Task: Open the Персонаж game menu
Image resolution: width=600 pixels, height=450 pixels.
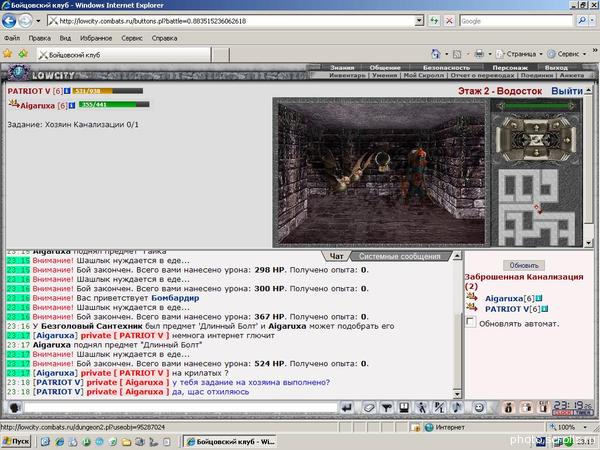Action: 510,67
